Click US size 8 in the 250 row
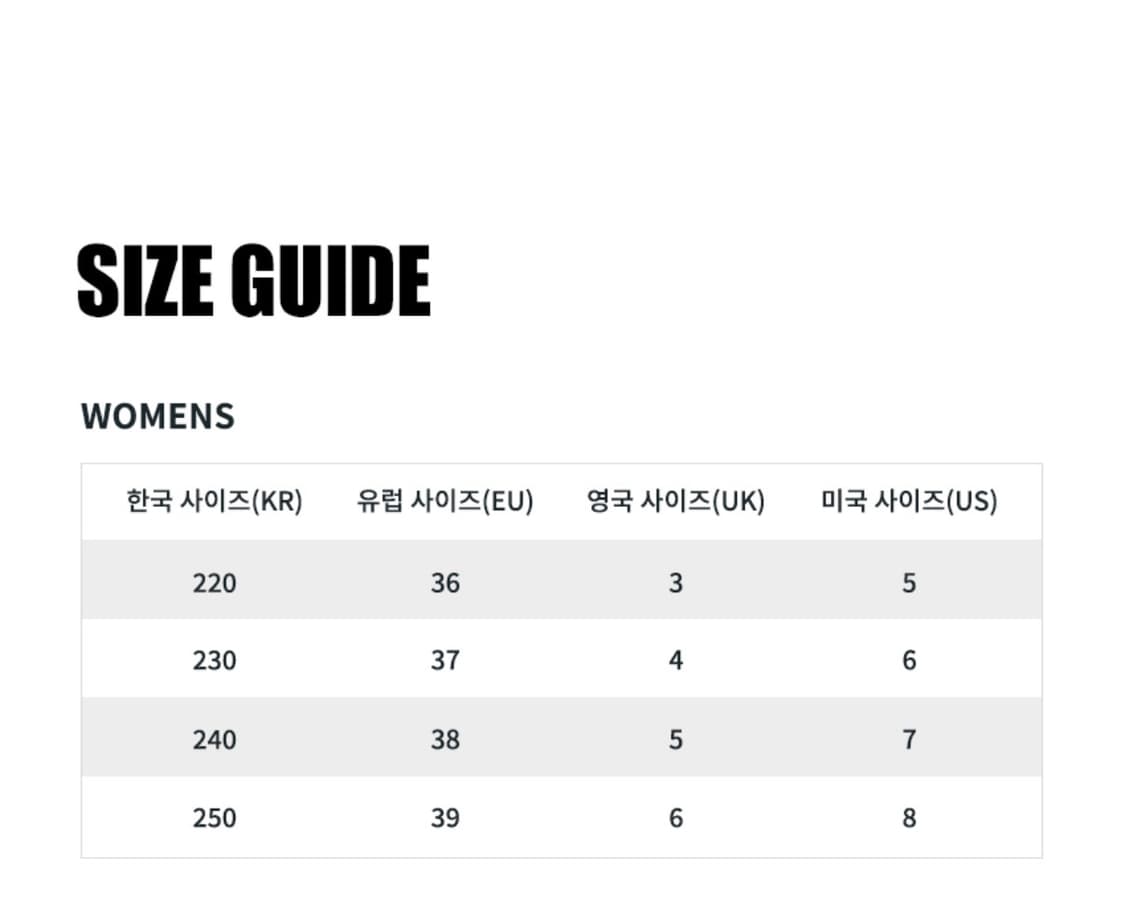The height and width of the screenshot is (913, 1125). [x=908, y=817]
